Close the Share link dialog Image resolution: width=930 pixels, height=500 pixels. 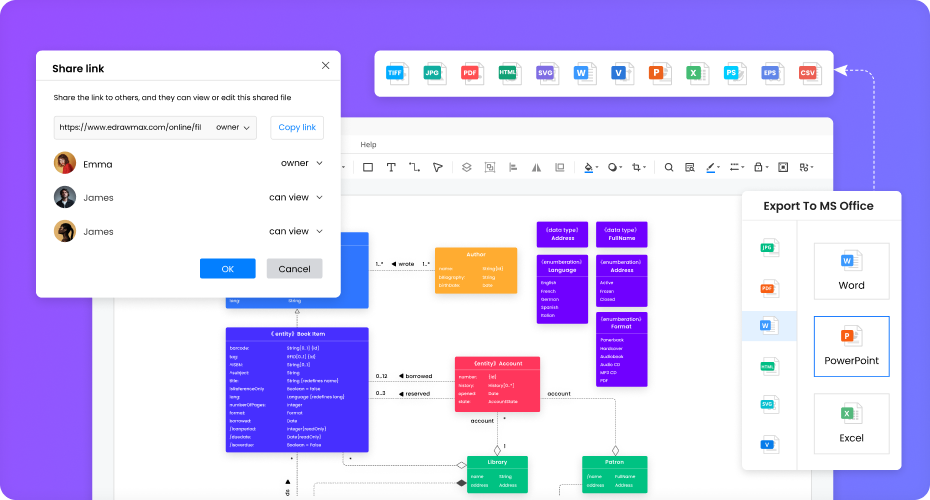pos(325,65)
